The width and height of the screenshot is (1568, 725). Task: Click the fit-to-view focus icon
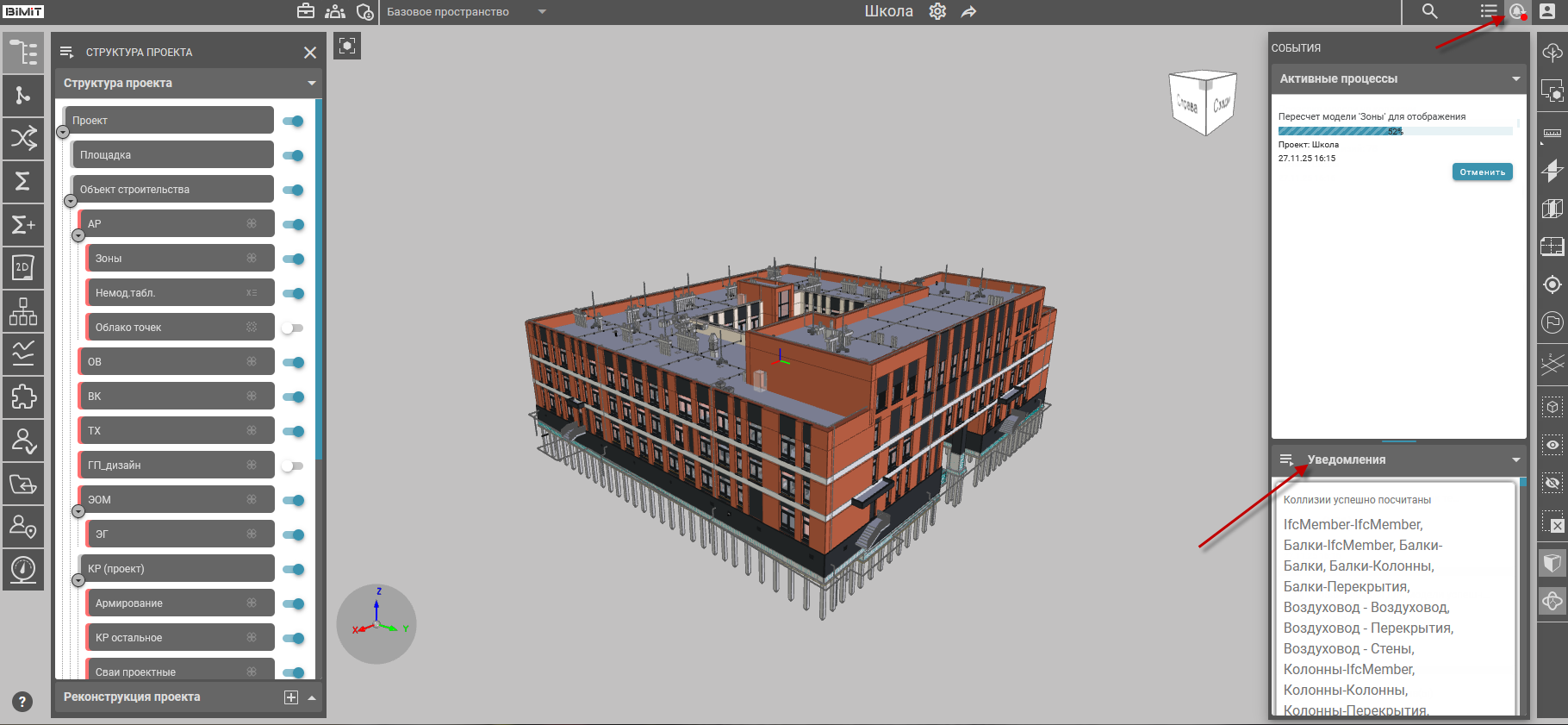[347, 46]
